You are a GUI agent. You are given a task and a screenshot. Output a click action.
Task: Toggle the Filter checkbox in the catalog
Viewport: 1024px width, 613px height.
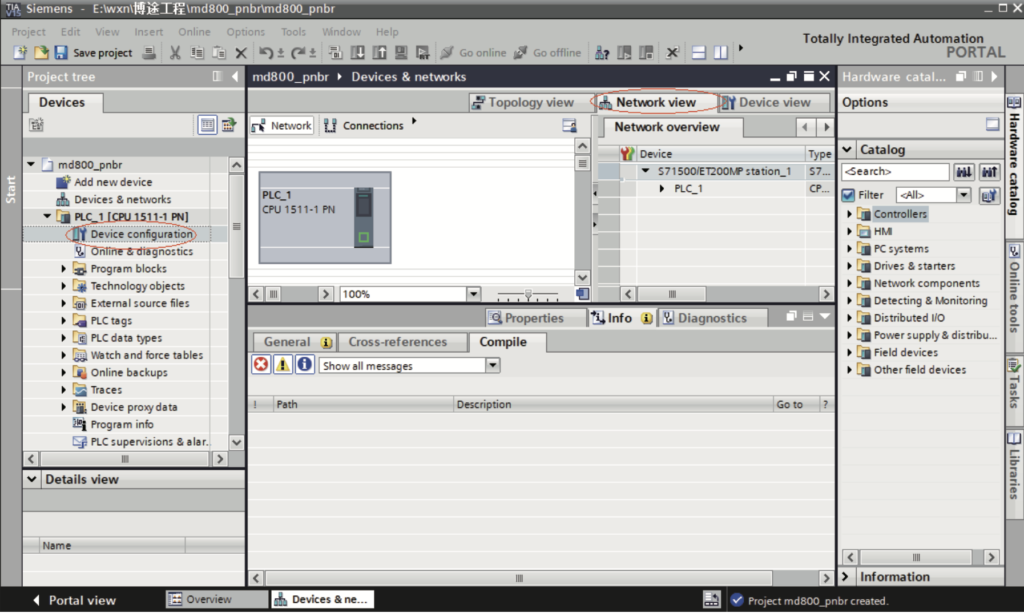849,196
